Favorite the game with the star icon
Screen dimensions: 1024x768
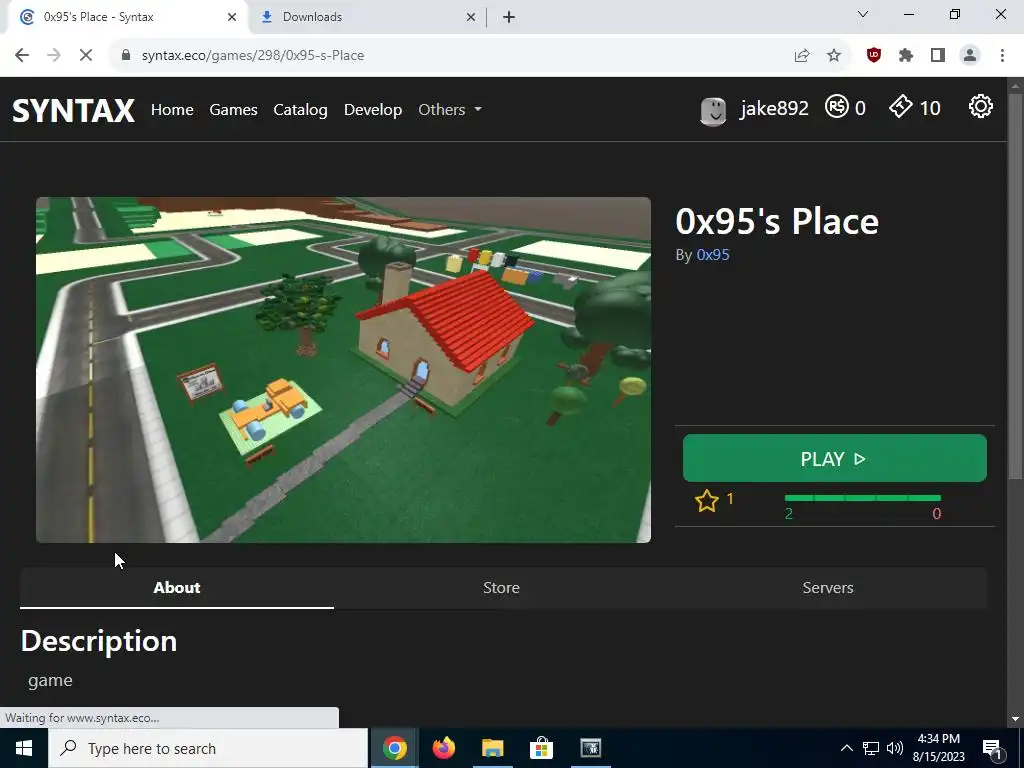coord(707,502)
